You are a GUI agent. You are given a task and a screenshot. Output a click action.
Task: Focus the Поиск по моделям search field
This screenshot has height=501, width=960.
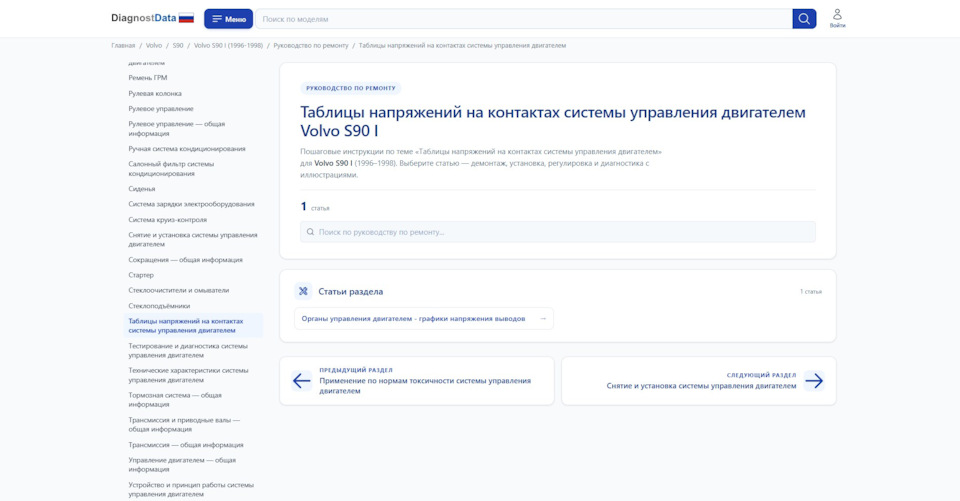[524, 19]
